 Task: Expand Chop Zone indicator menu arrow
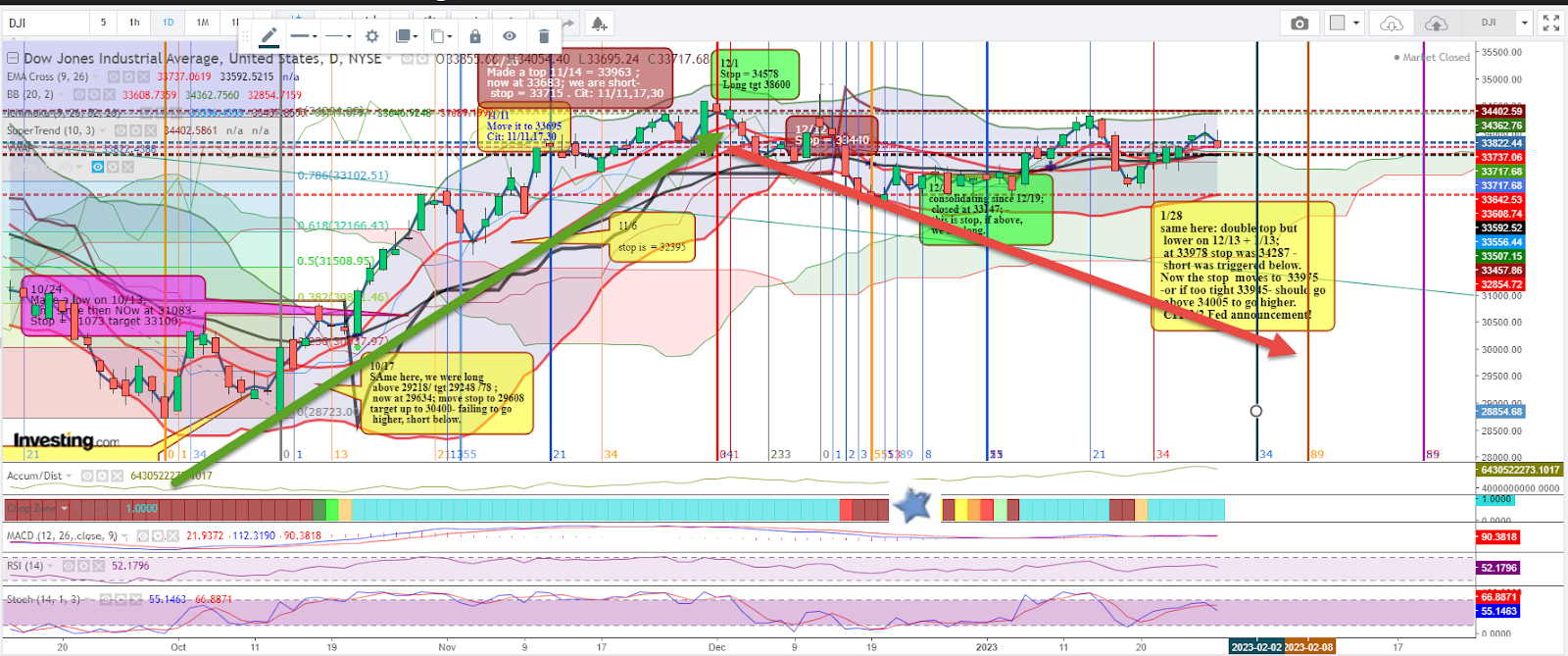point(65,508)
